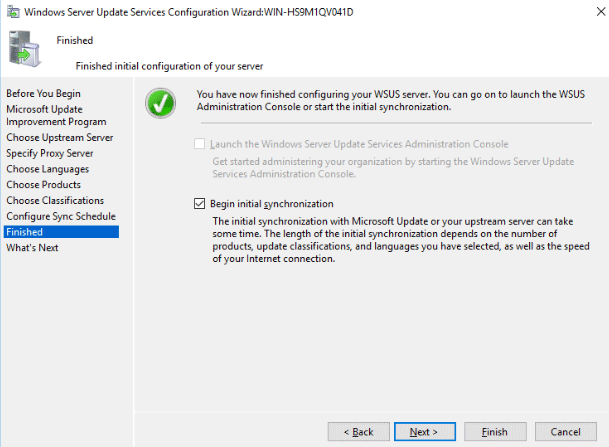Select Microsoft Update Improvement Program step

[x=56, y=115]
